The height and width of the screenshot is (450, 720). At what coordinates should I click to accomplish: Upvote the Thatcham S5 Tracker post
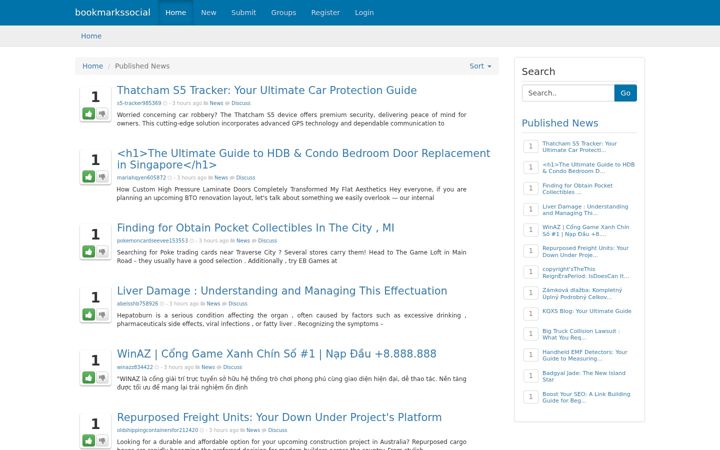pos(89,113)
